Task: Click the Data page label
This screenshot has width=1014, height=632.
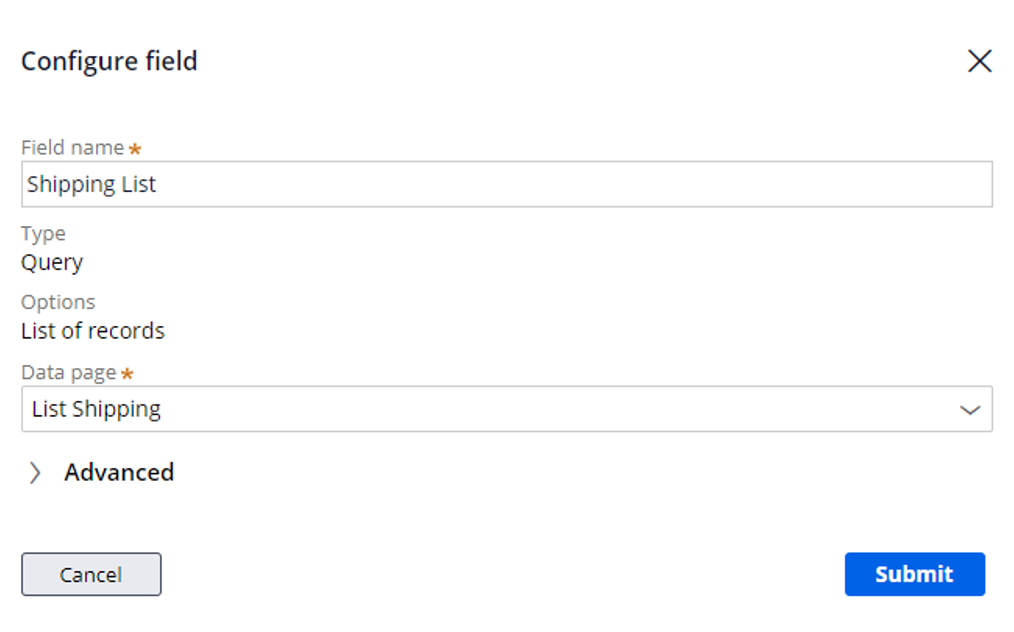Action: point(69,373)
